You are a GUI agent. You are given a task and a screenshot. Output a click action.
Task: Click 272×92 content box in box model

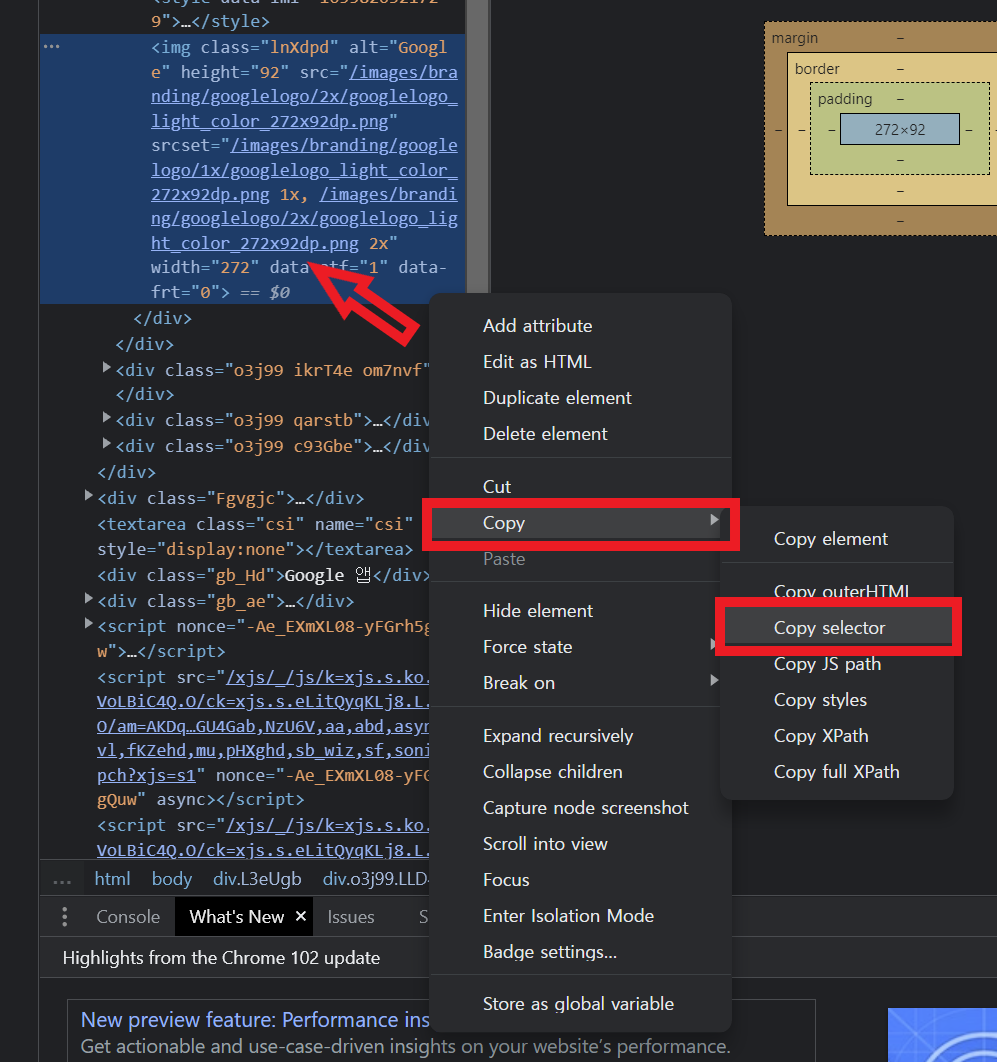pyautogui.click(x=899, y=129)
